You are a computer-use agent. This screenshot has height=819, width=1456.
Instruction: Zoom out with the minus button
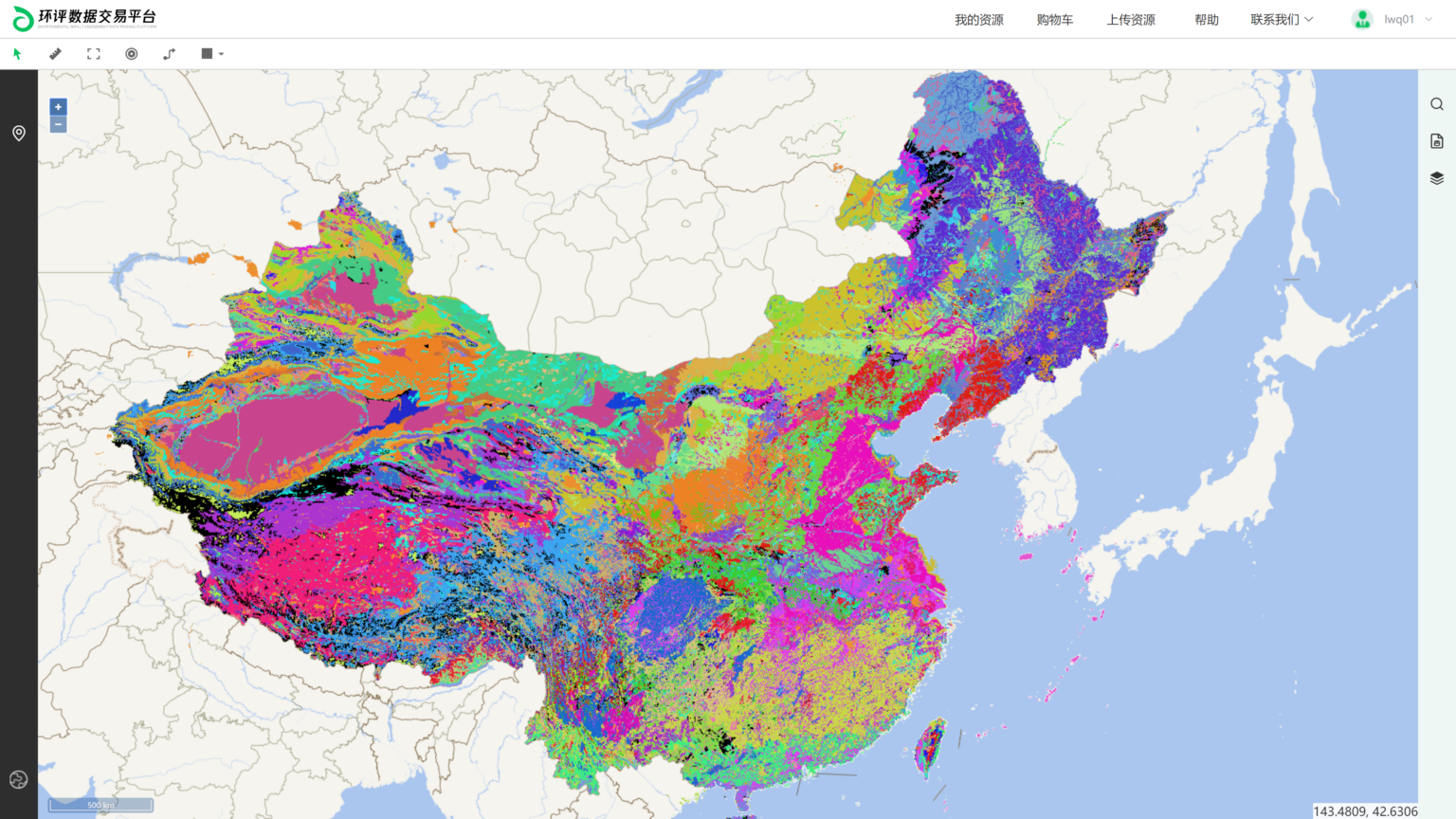tap(58, 124)
